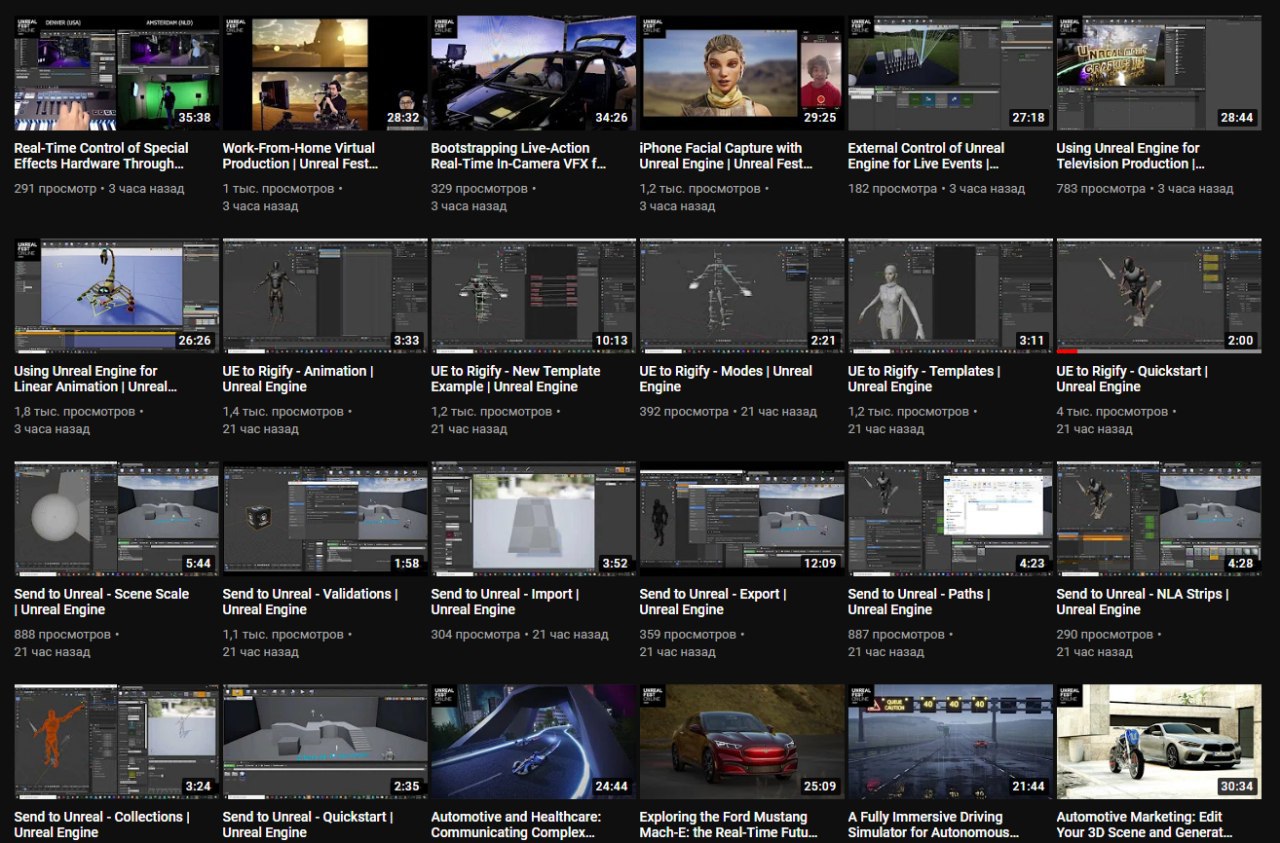This screenshot has height=843, width=1280.
Task: Open the Automotive and Healthcare thumbnail
Action: coord(534,742)
